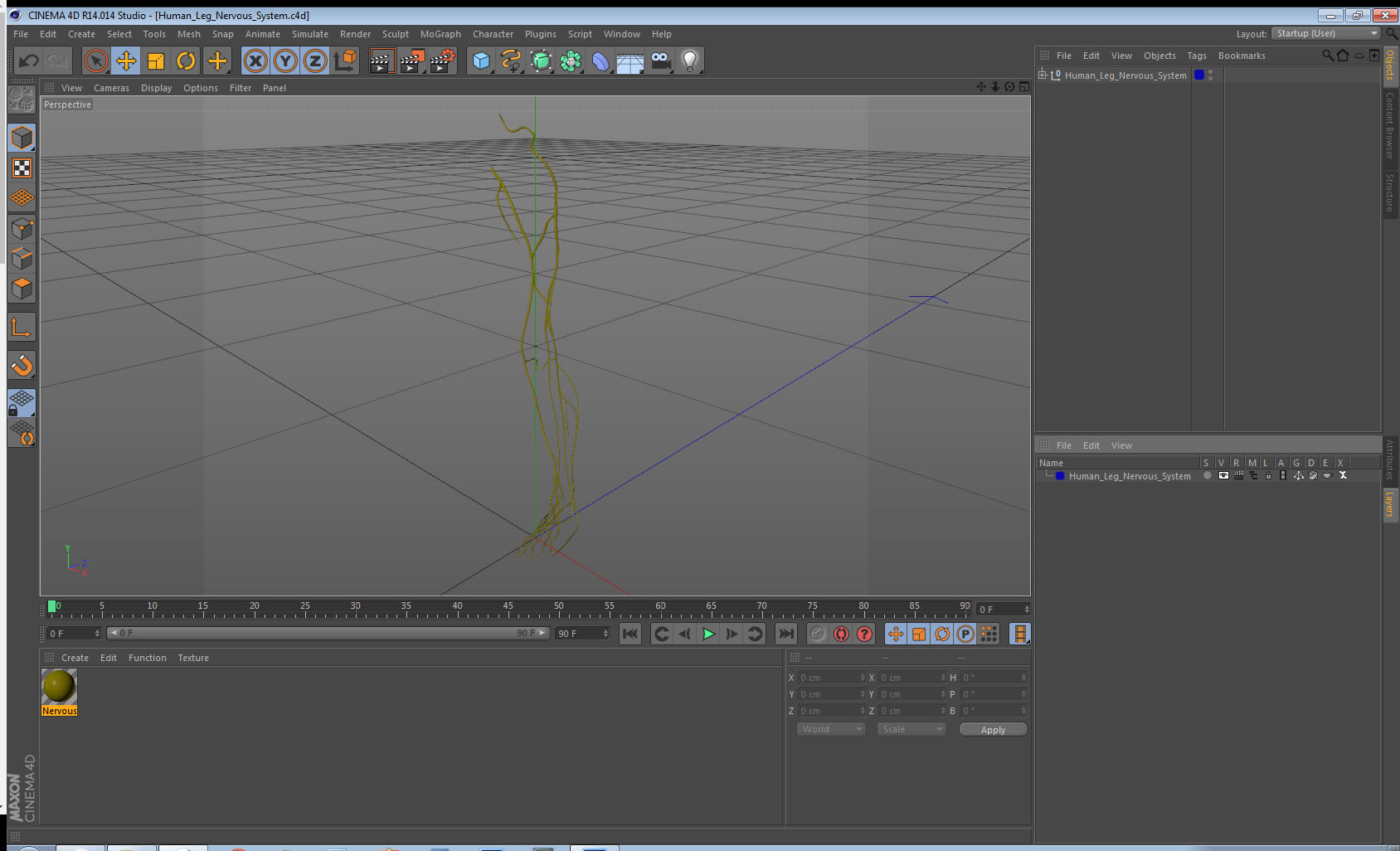This screenshot has height=851, width=1400.
Task: Click the end frame field 90 F
Action: [x=582, y=634]
